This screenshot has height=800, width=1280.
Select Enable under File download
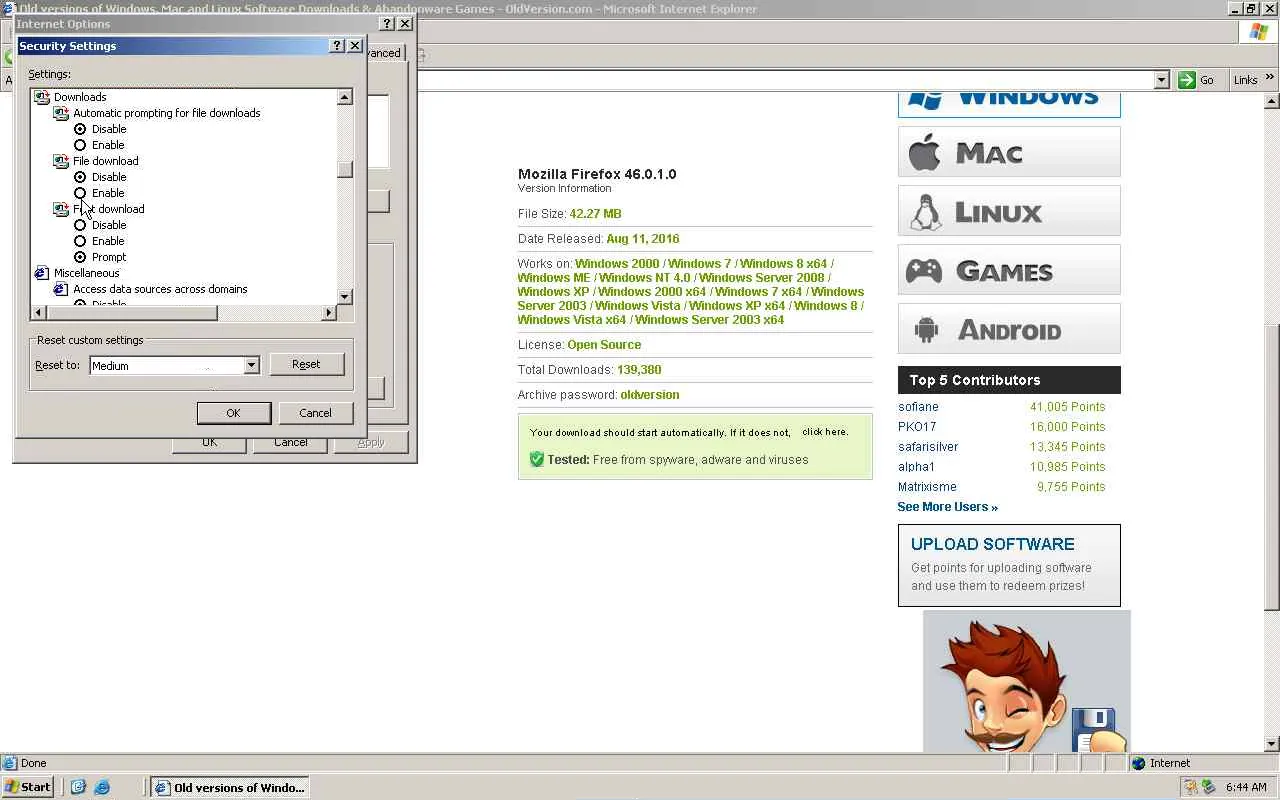[80, 193]
